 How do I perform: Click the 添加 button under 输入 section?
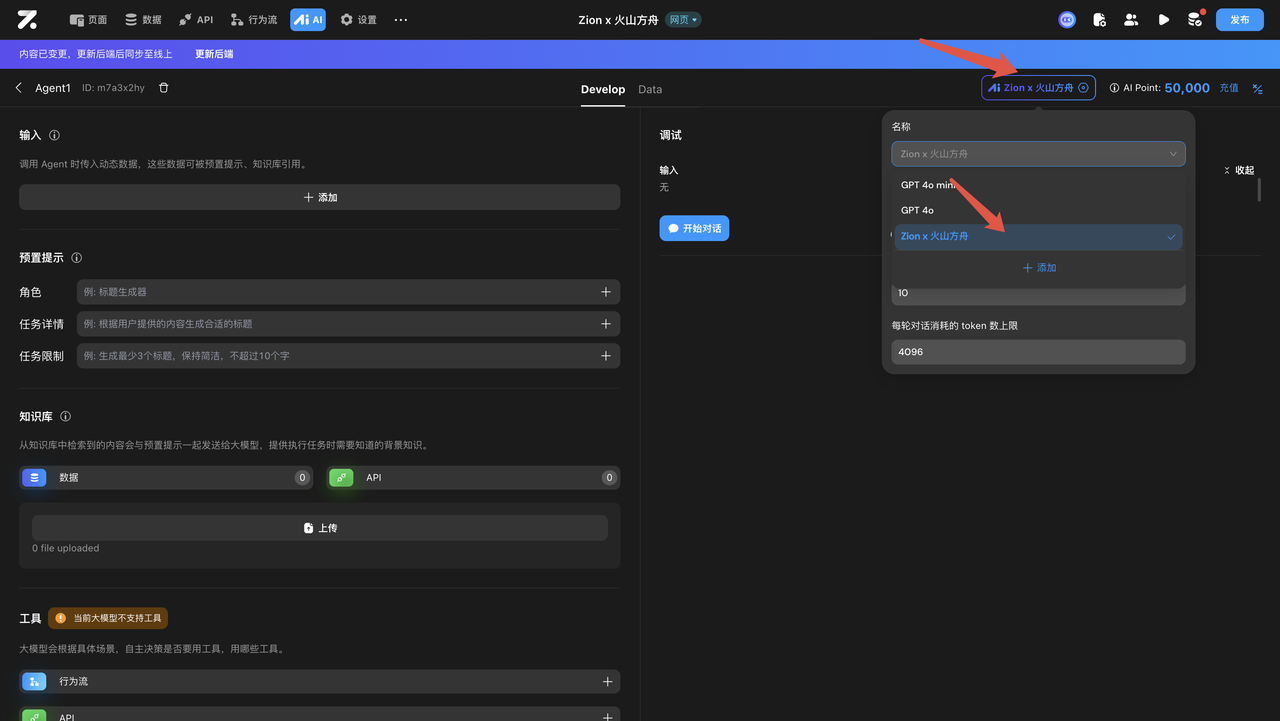(320, 197)
